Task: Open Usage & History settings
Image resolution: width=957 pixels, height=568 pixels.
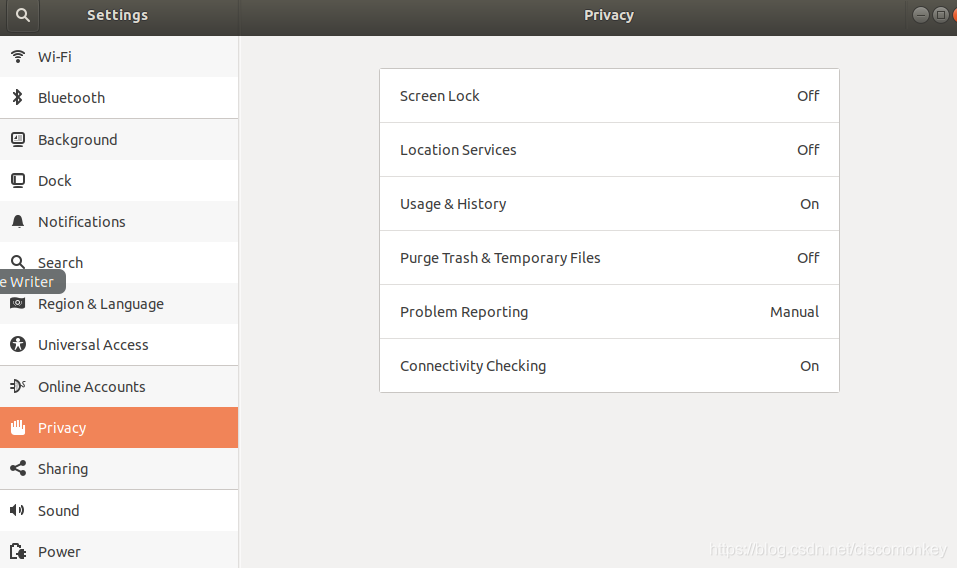Action: [609, 204]
